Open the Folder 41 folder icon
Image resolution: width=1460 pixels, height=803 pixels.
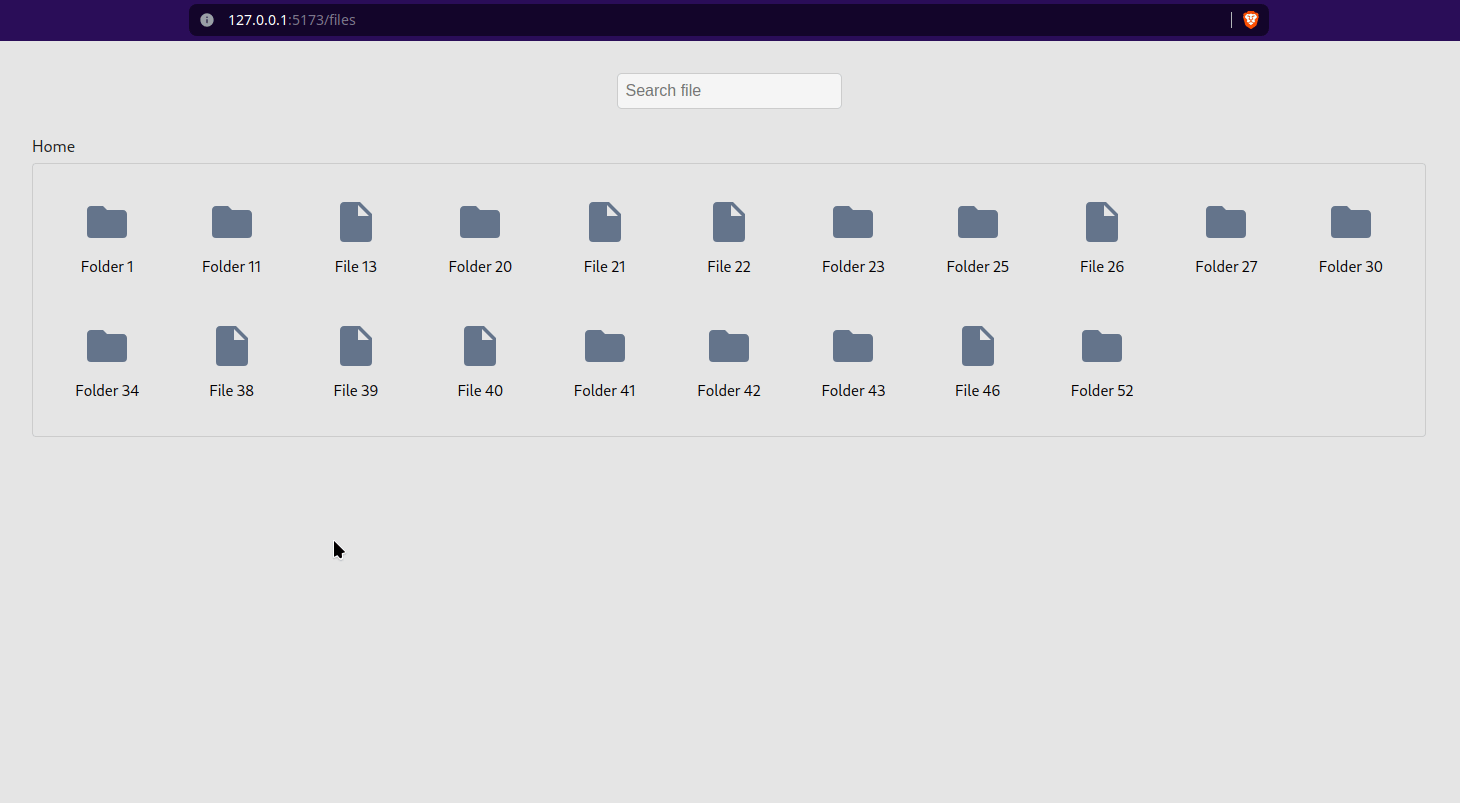click(x=605, y=346)
